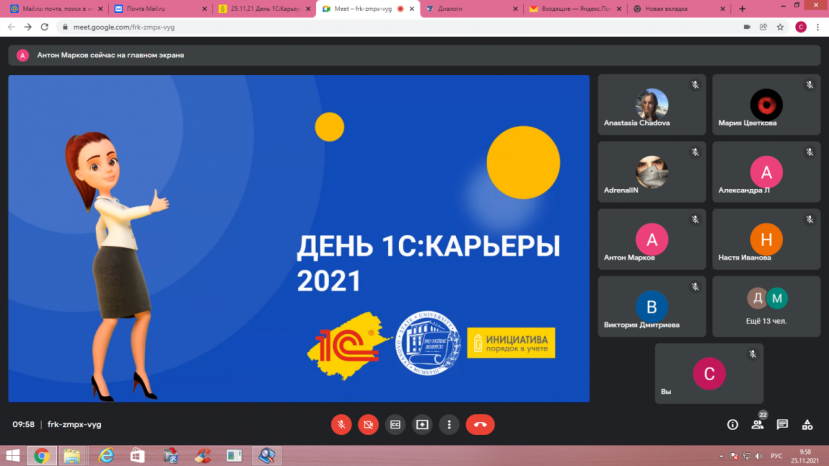Open Excel-like green app in taskbar
Viewport: 829px width, 466px height.
(234, 455)
